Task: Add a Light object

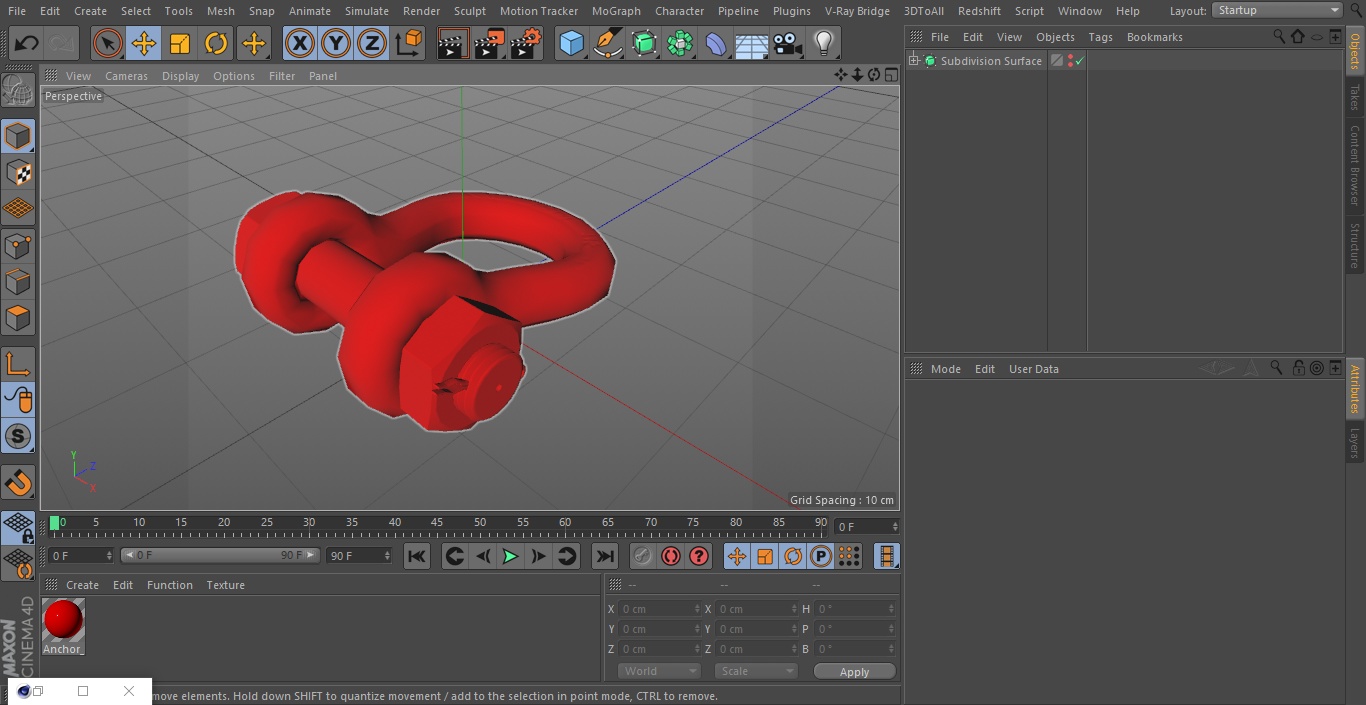Action: [824, 43]
